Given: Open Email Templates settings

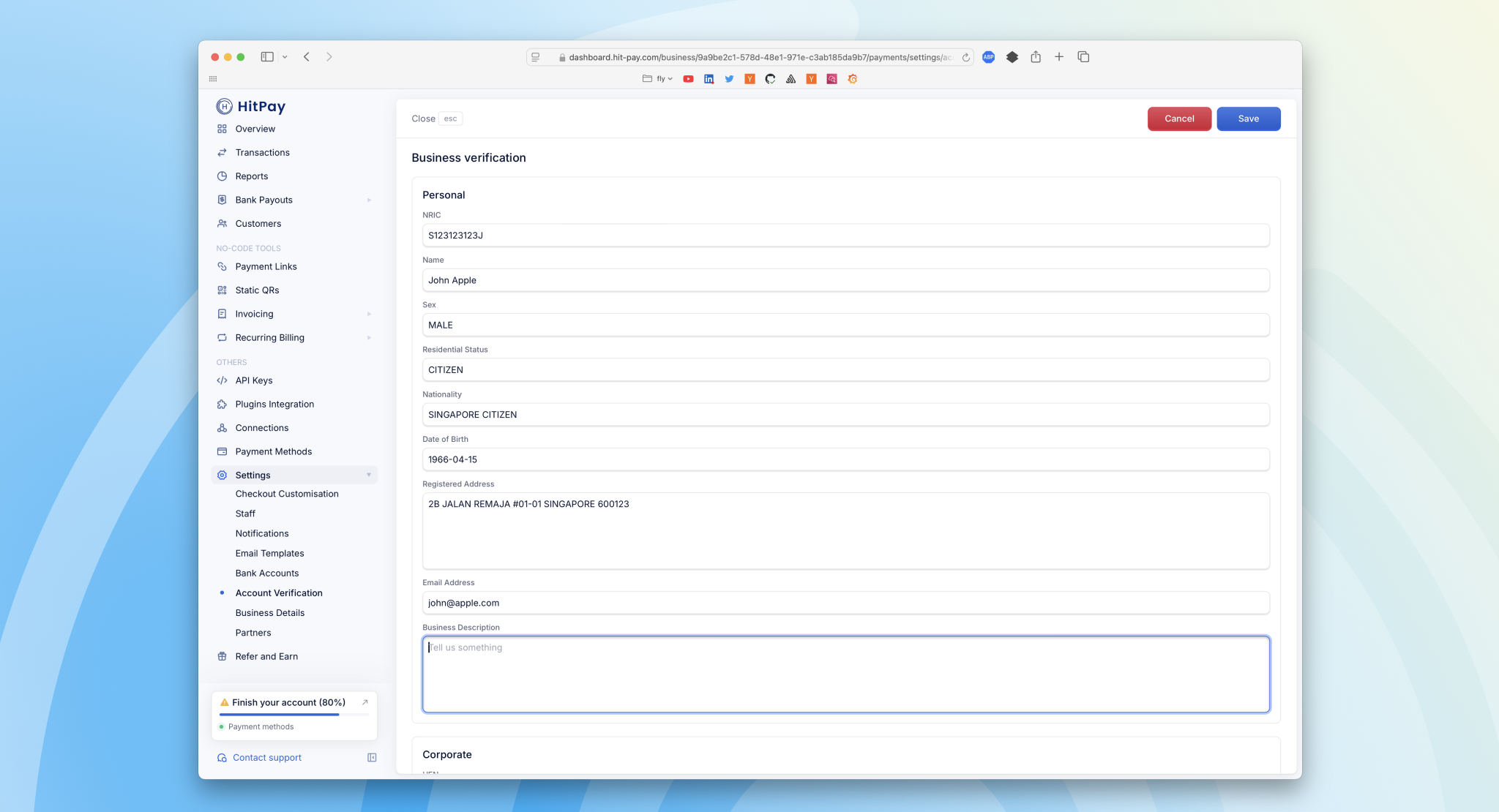Looking at the screenshot, I should (269, 553).
